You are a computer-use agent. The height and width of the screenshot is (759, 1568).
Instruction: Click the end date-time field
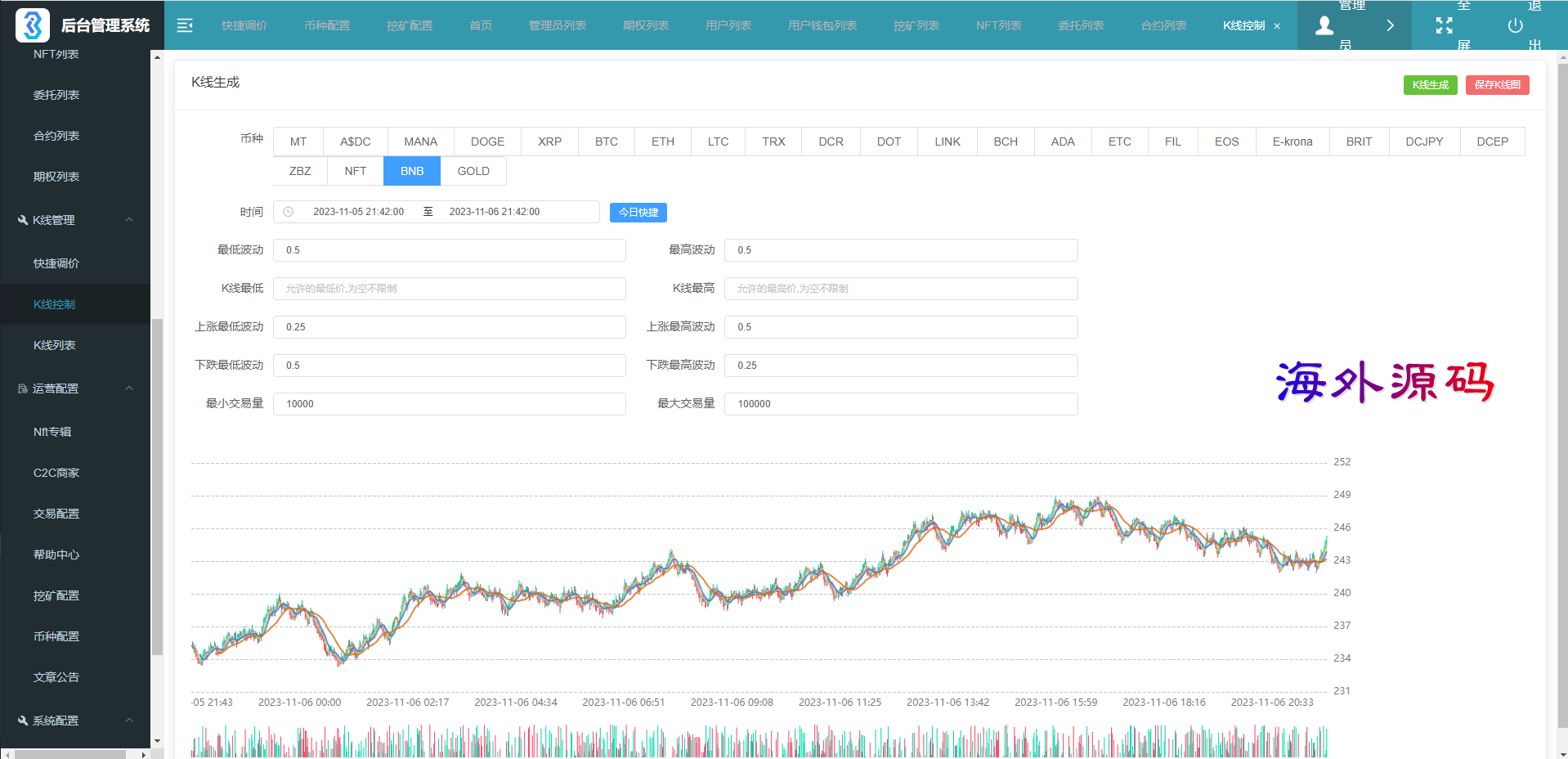pos(495,212)
